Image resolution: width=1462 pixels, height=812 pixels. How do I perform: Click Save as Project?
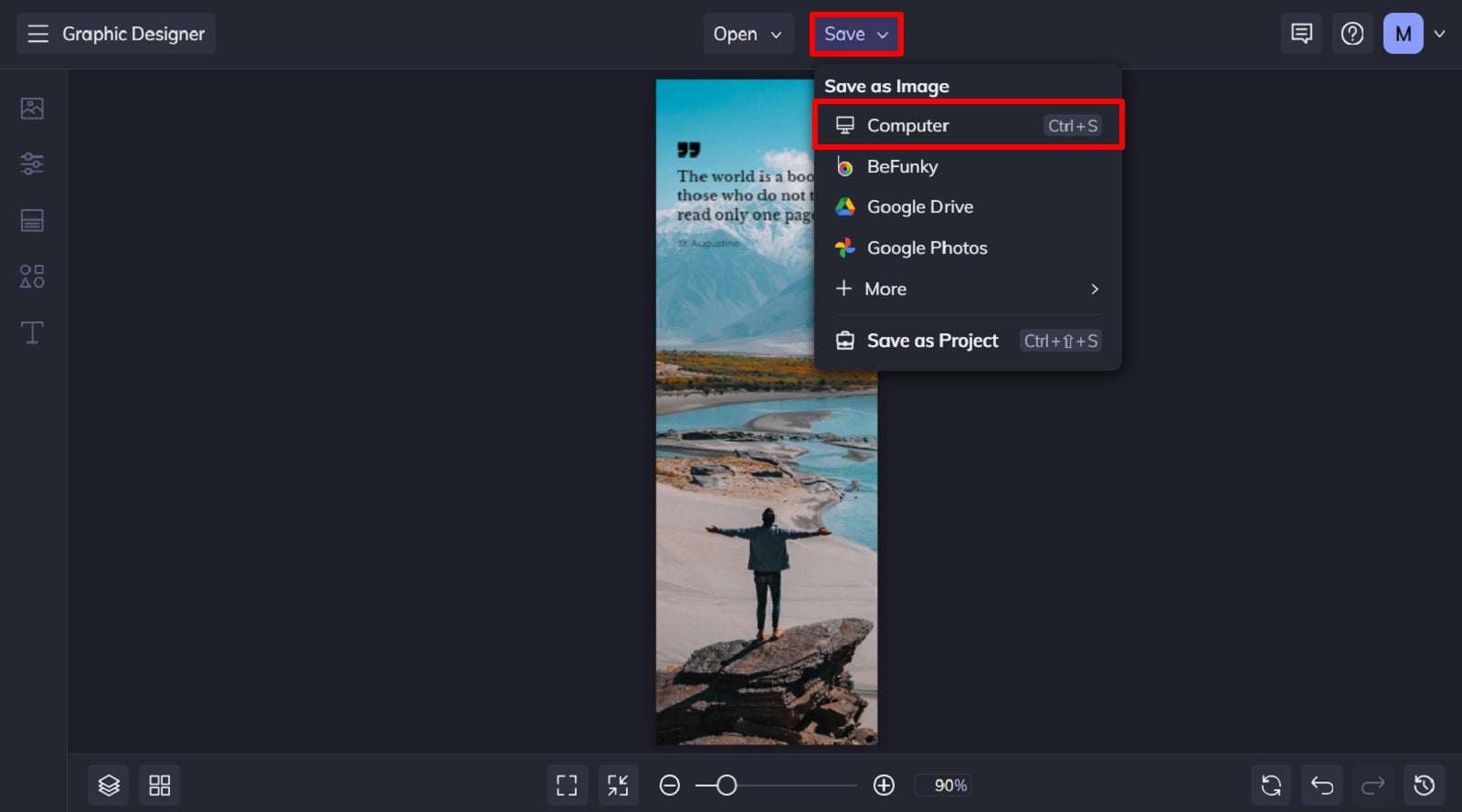(968, 341)
